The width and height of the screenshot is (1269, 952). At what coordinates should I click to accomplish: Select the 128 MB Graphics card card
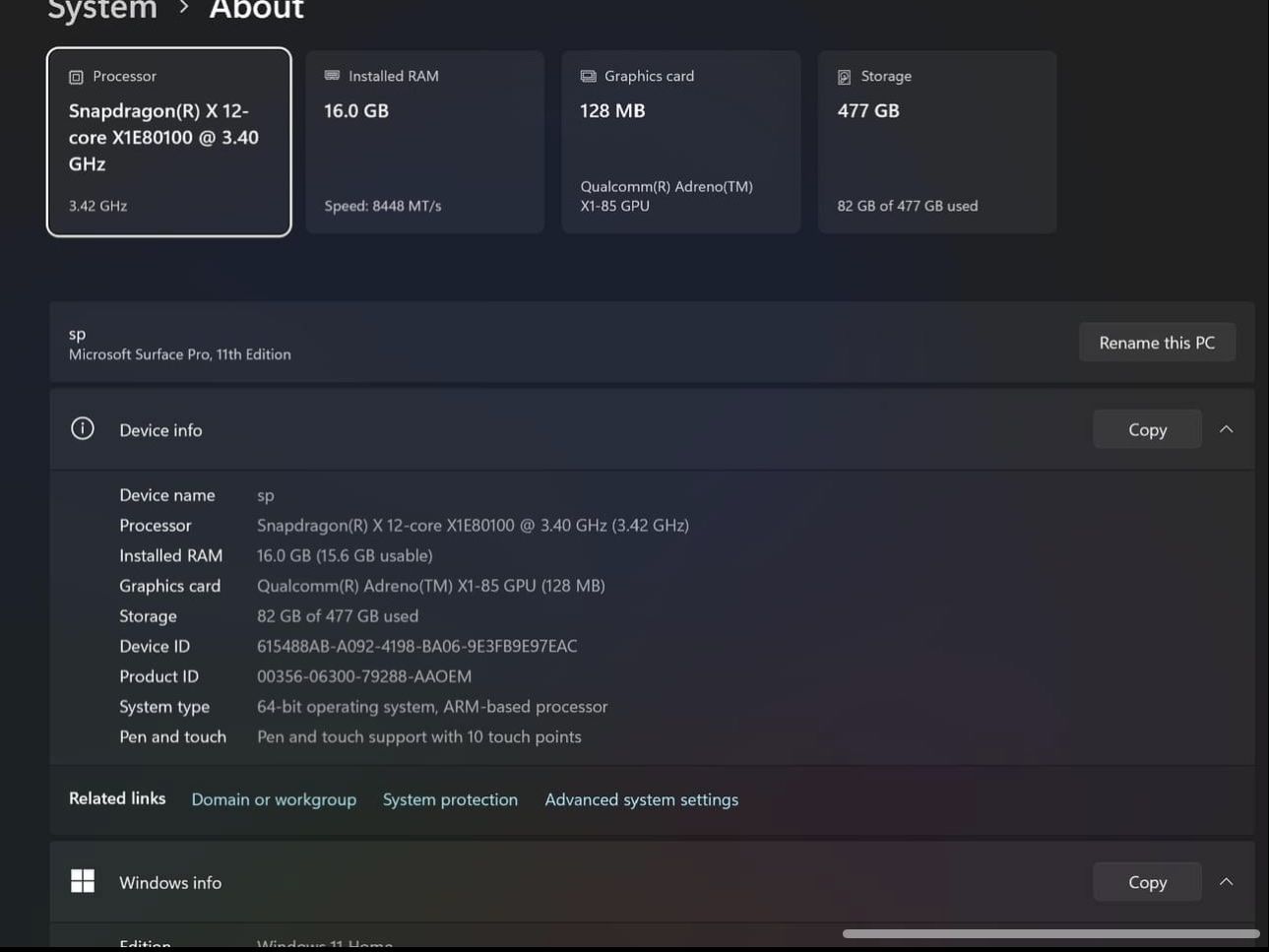tap(681, 142)
